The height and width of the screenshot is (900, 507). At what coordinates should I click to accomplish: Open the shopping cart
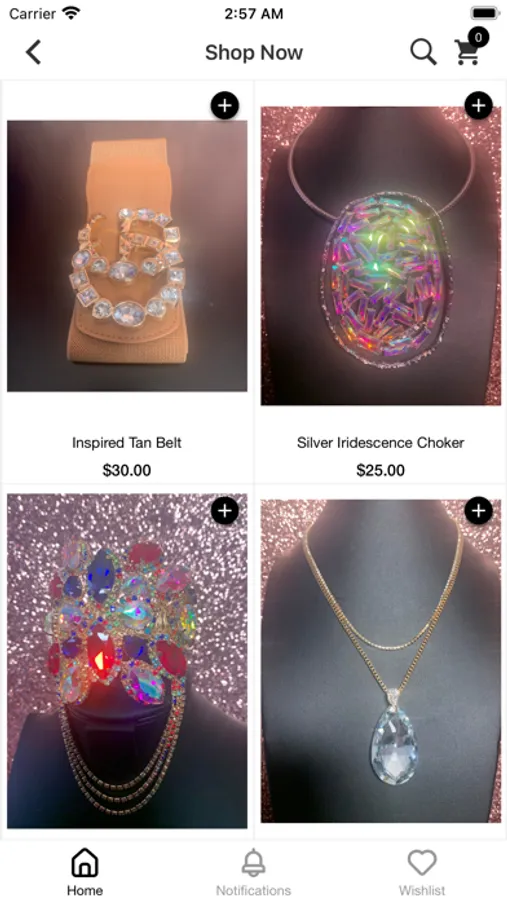pos(469,49)
